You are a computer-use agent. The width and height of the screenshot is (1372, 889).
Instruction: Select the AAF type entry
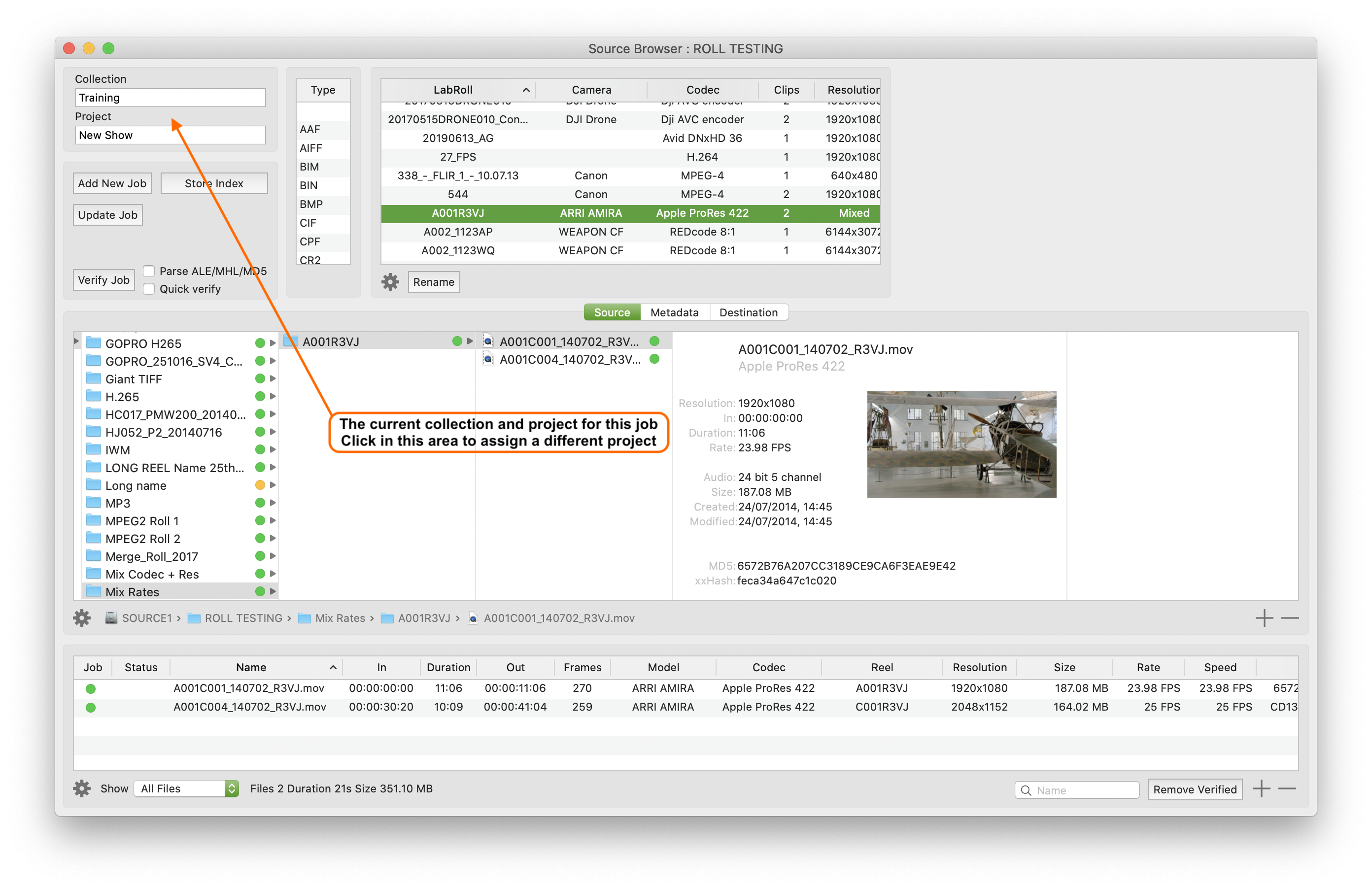pos(323,129)
